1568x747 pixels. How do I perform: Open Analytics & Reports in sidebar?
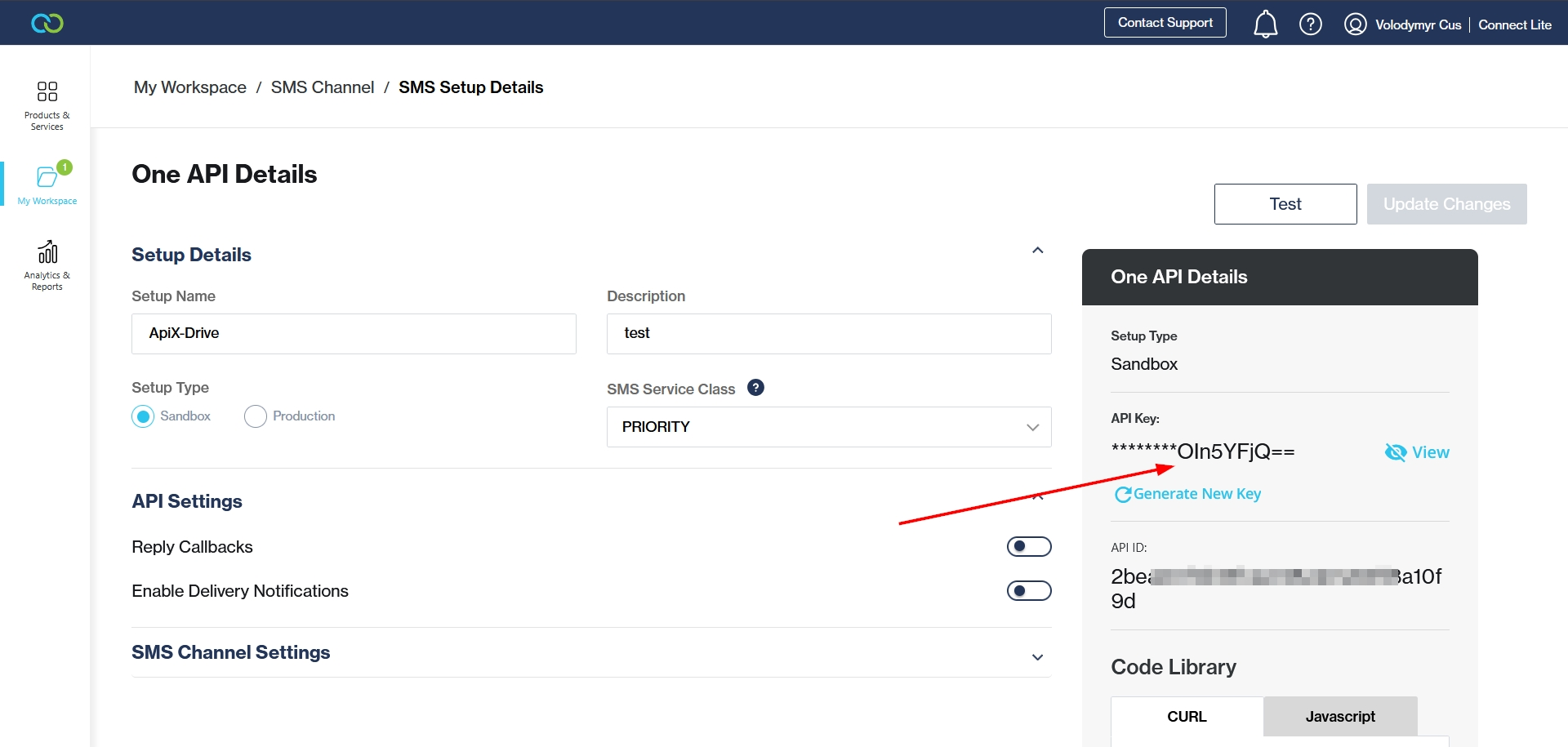click(x=47, y=265)
